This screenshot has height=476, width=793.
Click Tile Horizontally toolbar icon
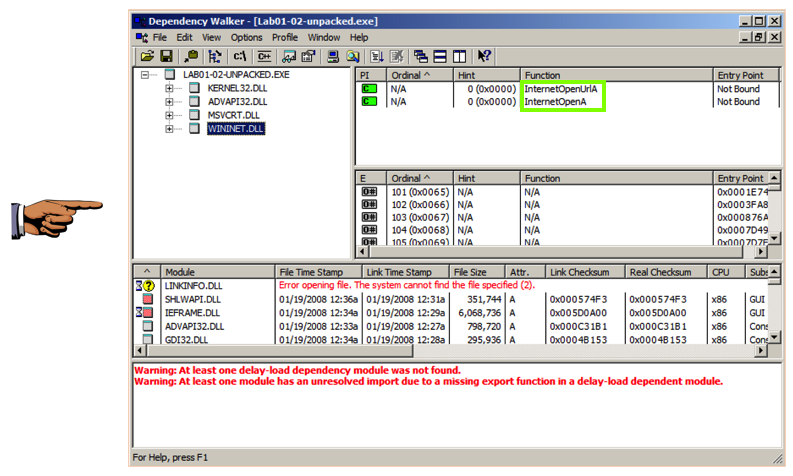point(440,56)
